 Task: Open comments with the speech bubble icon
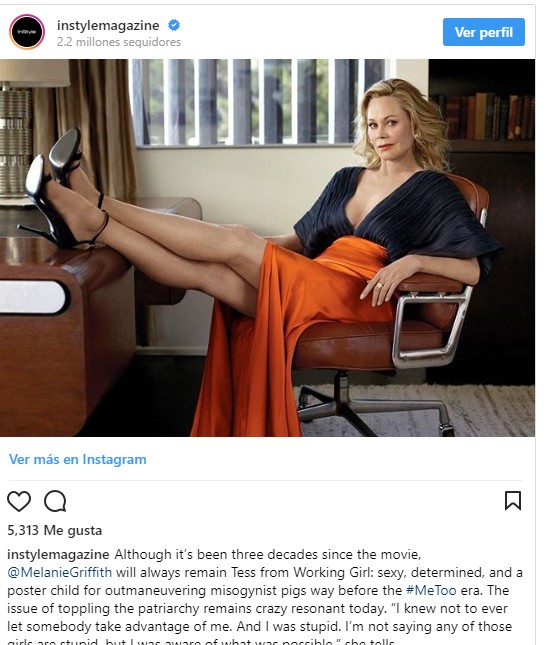55,501
